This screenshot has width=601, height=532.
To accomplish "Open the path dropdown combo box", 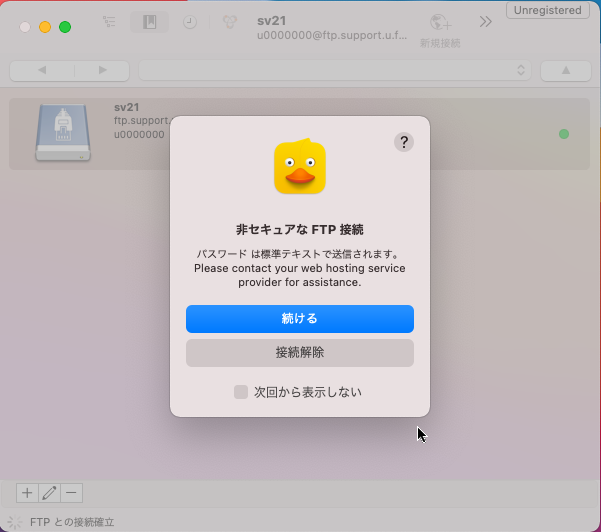I will coord(335,70).
